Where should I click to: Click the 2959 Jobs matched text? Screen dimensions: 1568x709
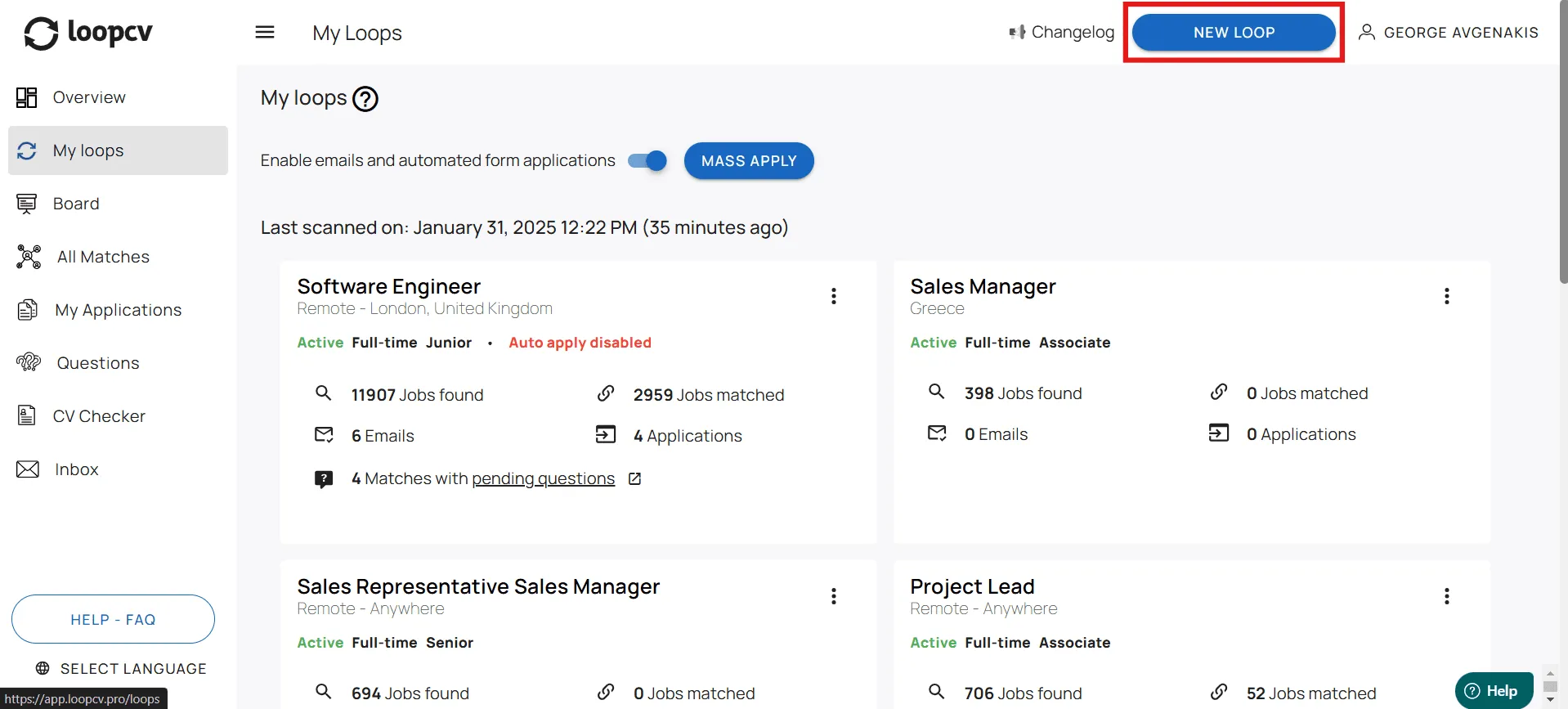pos(709,395)
